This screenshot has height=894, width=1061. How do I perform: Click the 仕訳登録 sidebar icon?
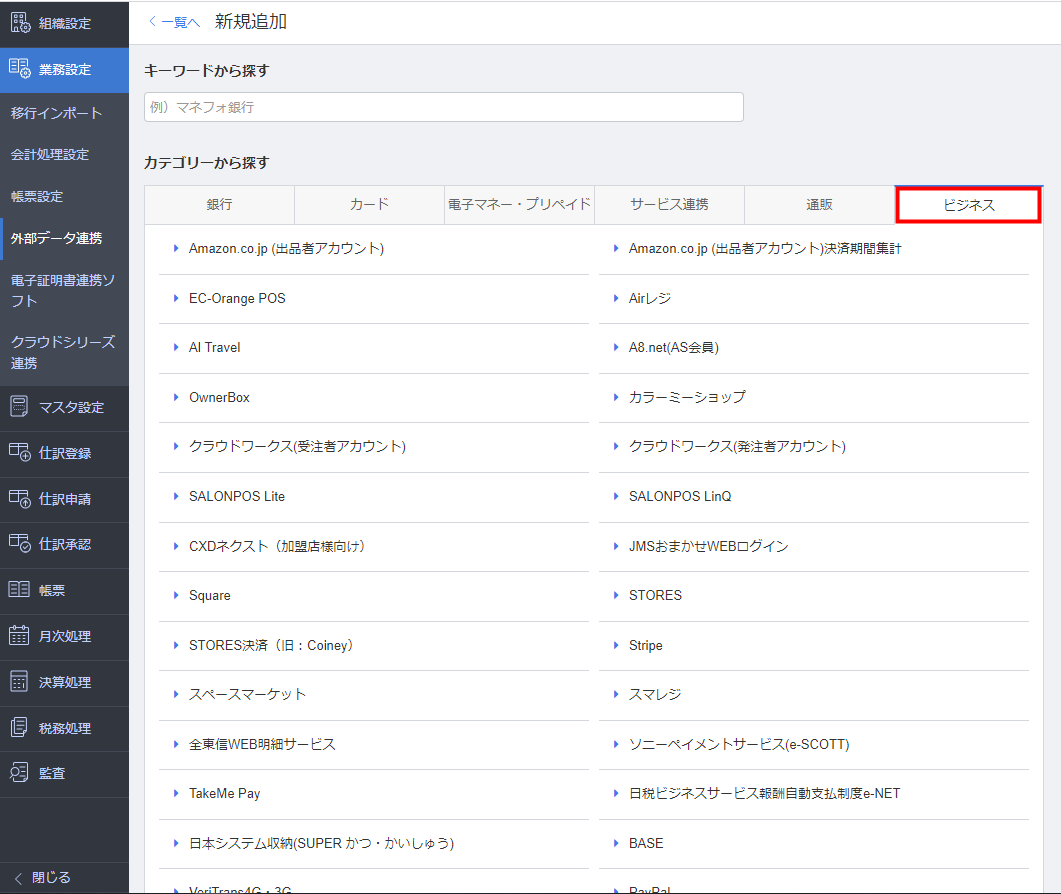tap(20, 452)
